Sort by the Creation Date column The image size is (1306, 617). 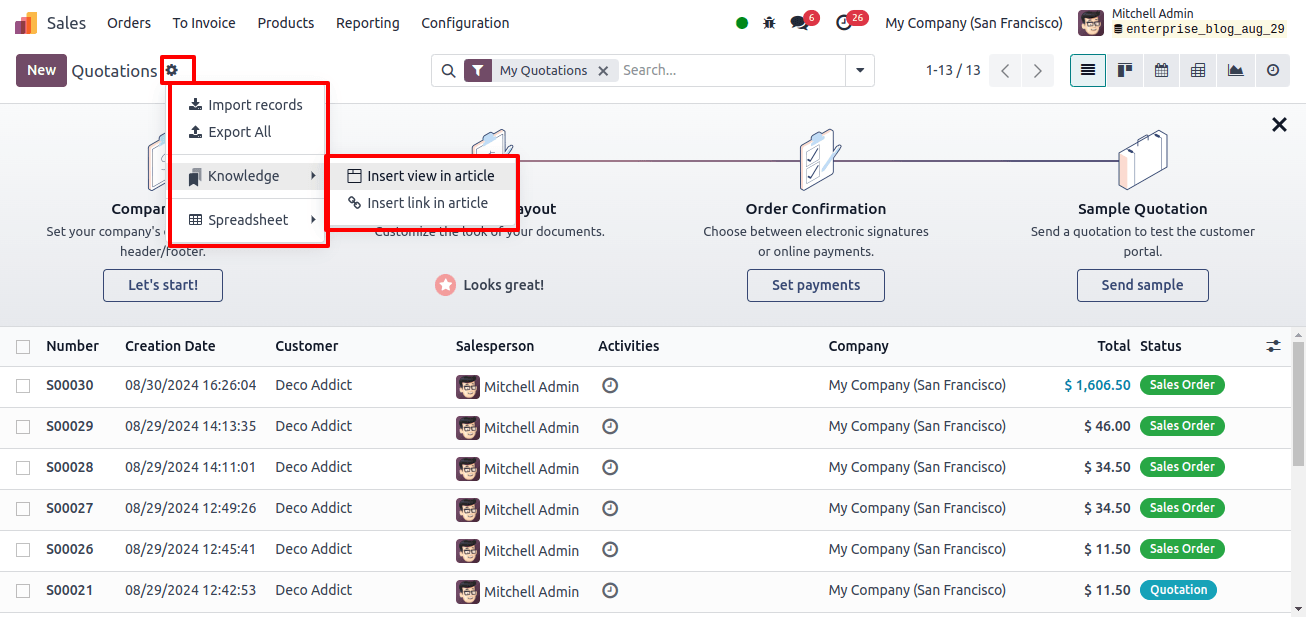[170, 346]
